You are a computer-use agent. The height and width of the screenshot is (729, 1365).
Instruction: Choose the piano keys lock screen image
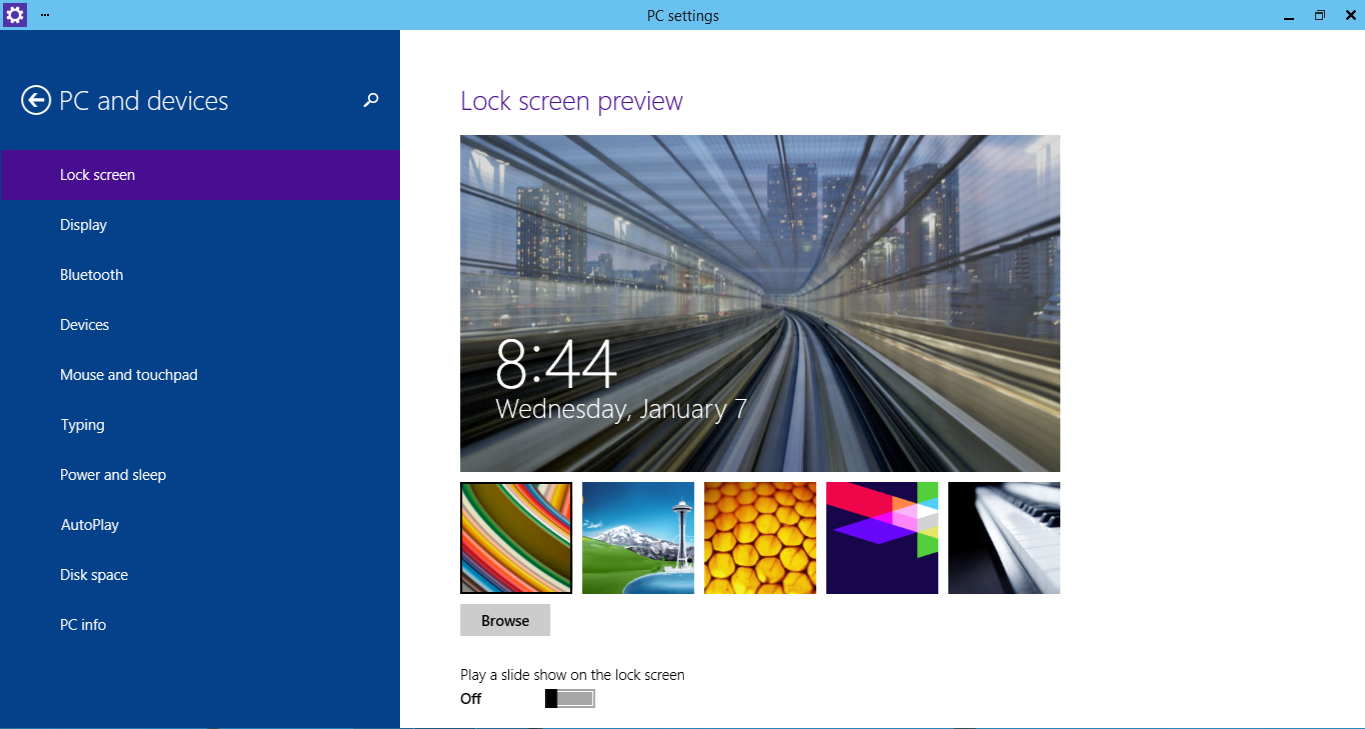(x=1004, y=538)
